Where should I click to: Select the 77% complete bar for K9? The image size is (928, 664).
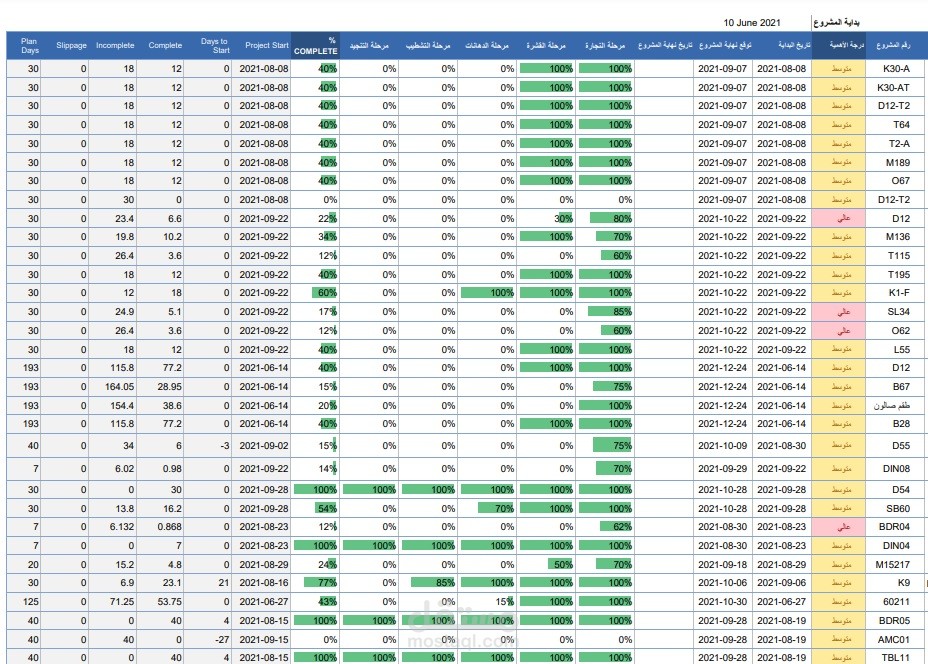coord(321,583)
